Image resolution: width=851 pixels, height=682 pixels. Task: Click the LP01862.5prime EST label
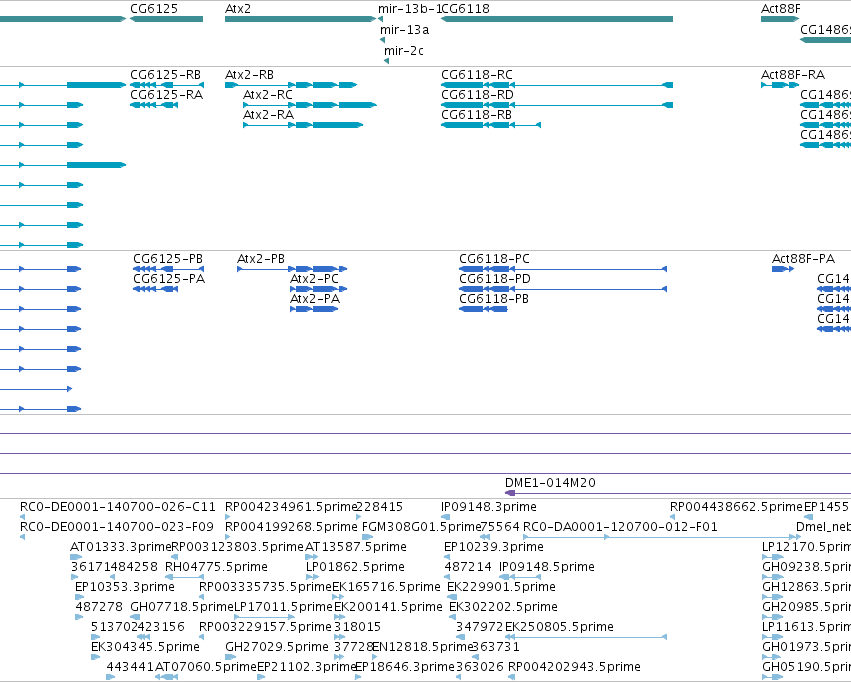tap(355, 567)
